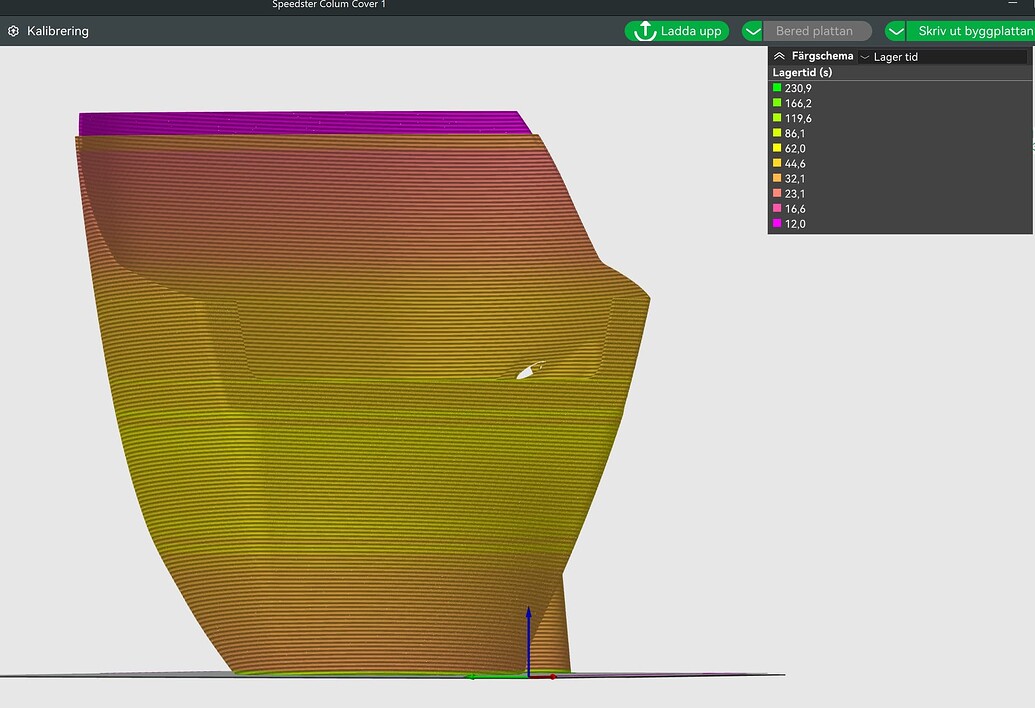Click the Lagertid (s) header
Viewport: 1035px width, 708px height.
click(802, 73)
